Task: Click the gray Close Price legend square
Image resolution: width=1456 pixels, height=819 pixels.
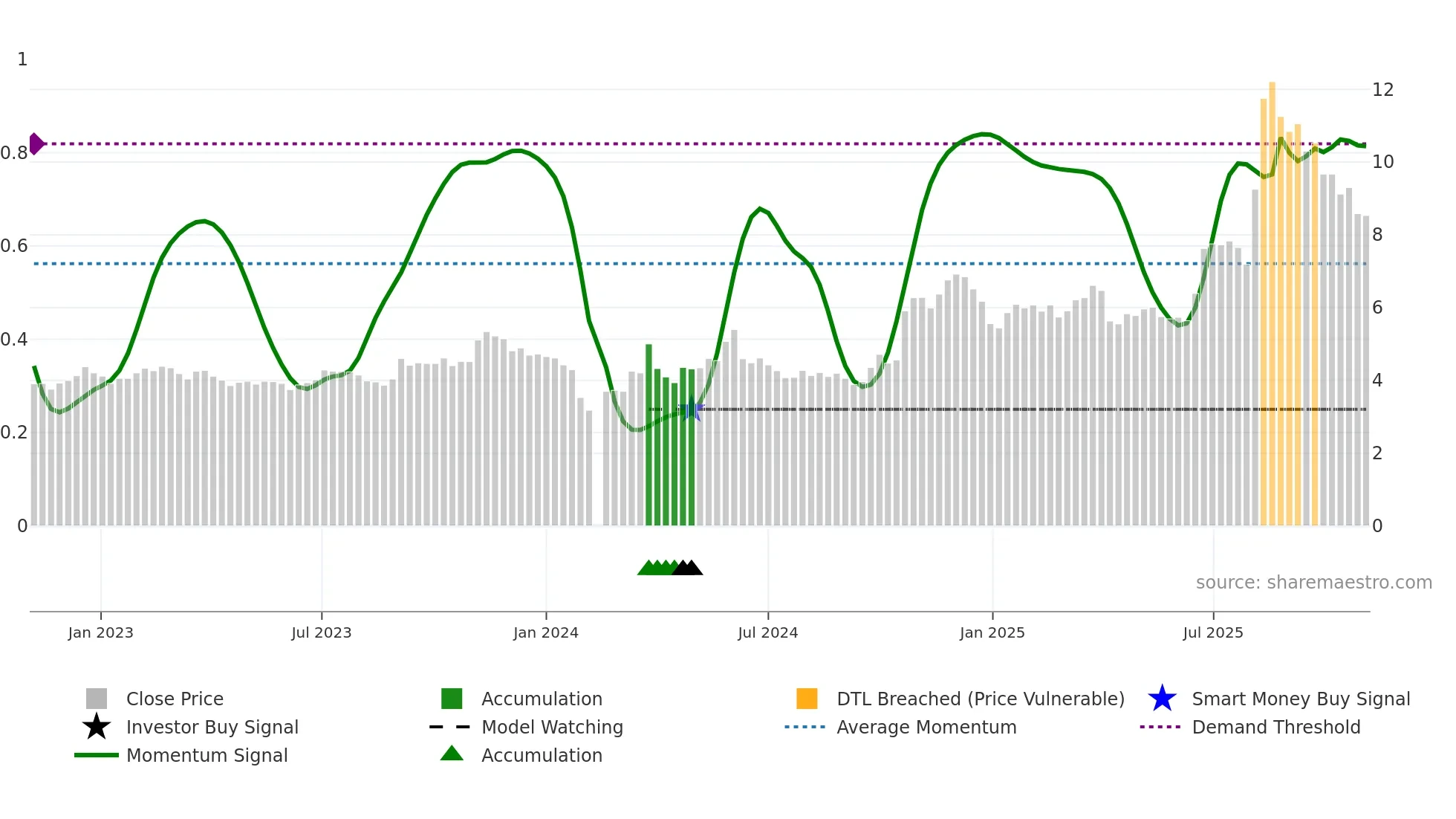Action: point(97,699)
